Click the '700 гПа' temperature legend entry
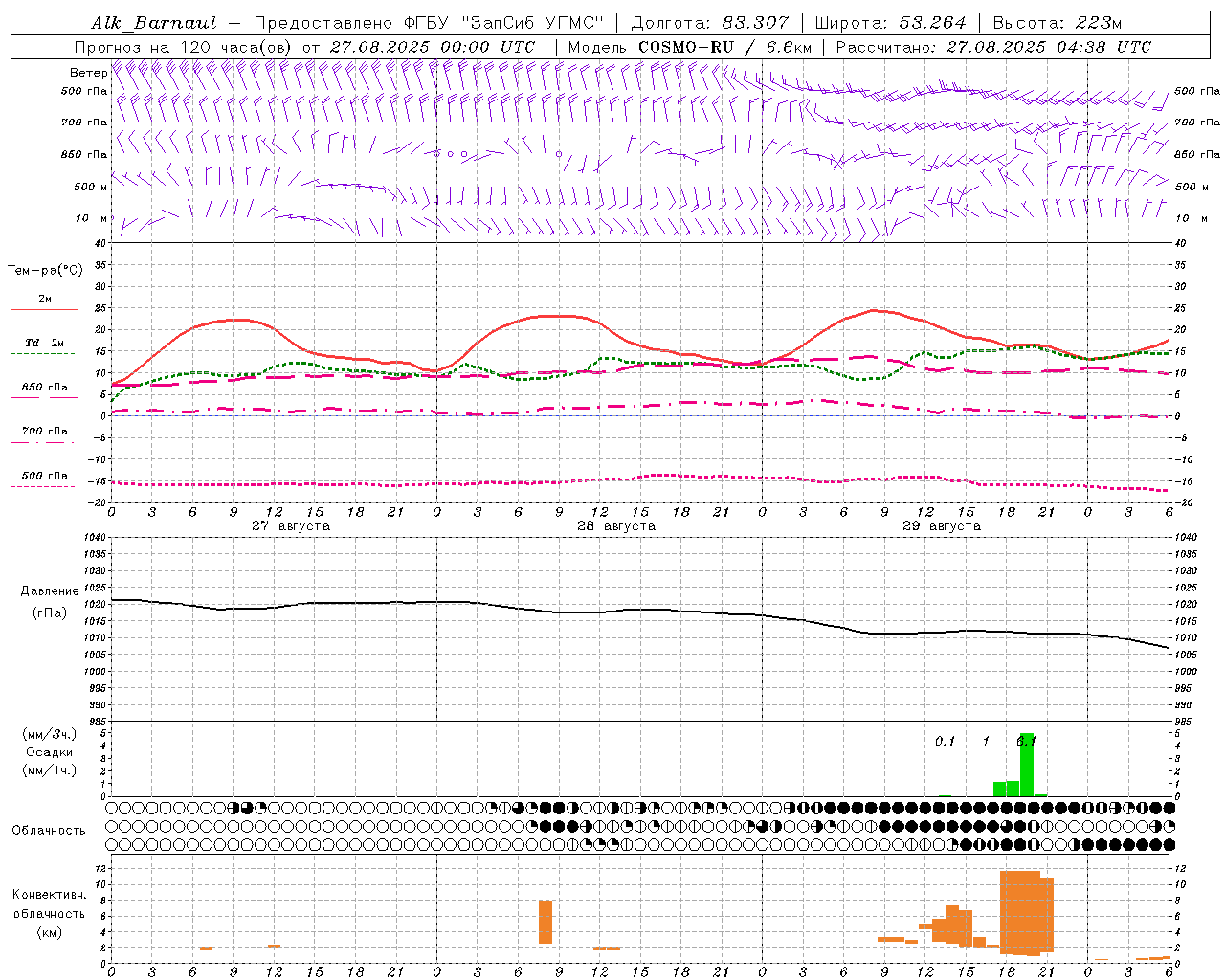 tap(45, 432)
